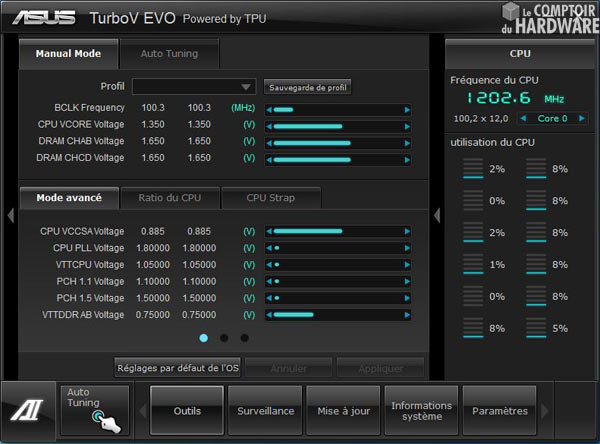The image size is (600, 444).
Task: Switch to the Auto Tuning tab
Action: 169,54
